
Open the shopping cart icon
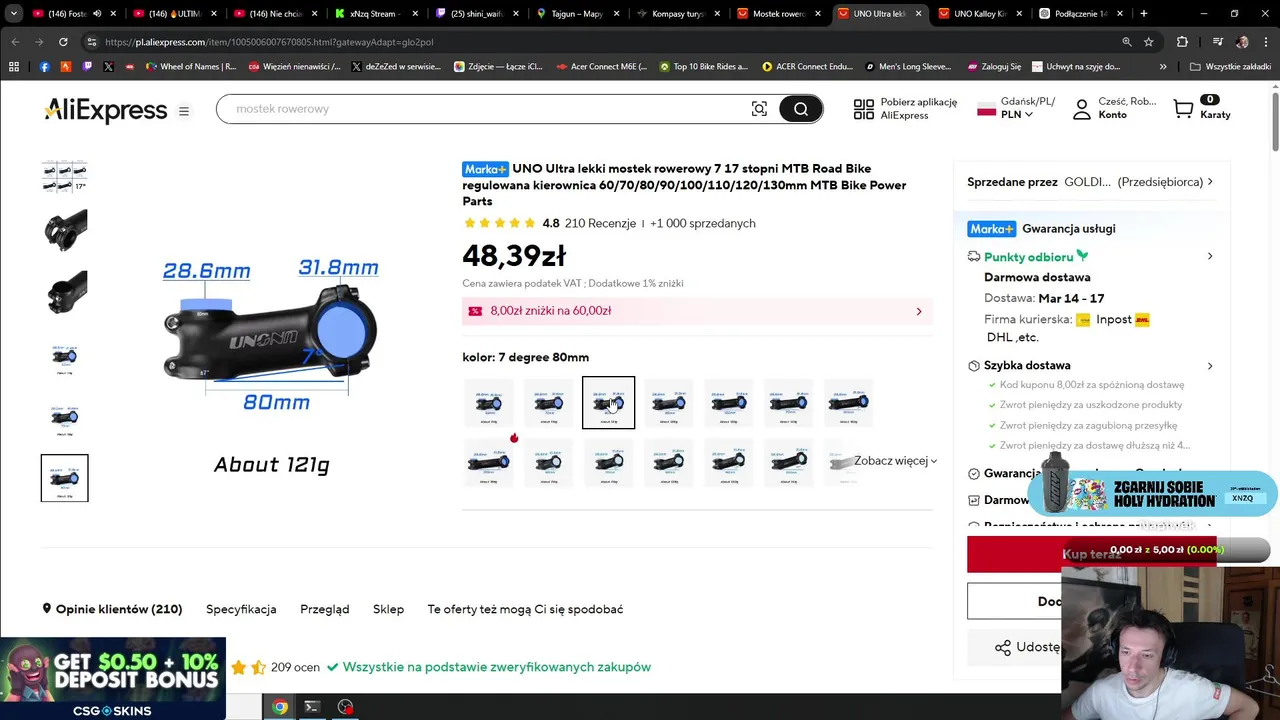pyautogui.click(x=1183, y=109)
